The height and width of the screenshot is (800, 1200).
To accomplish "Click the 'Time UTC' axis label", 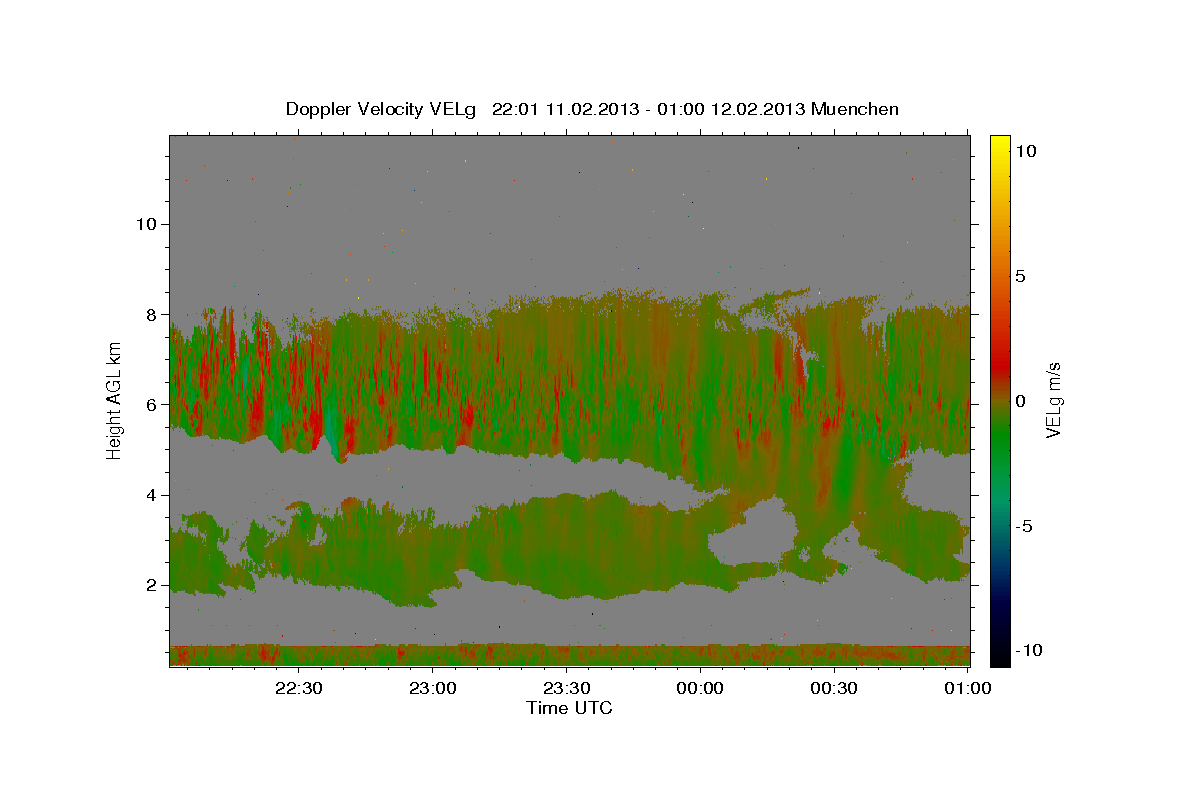I will coord(569,708).
